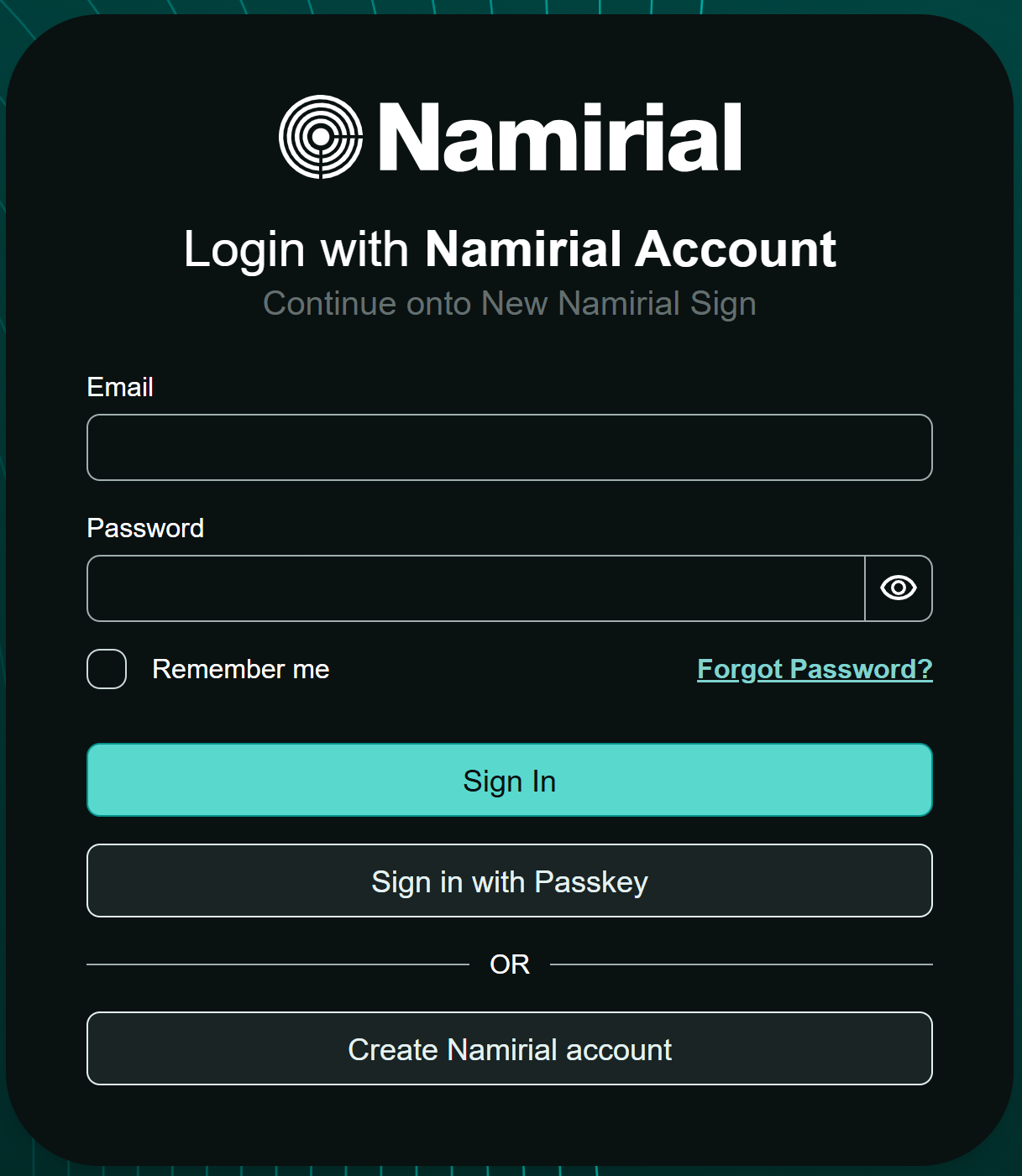Click the Continue onto New Namirial Sign subtitle
Image resolution: width=1022 pixels, height=1176 pixels.
pos(509,303)
